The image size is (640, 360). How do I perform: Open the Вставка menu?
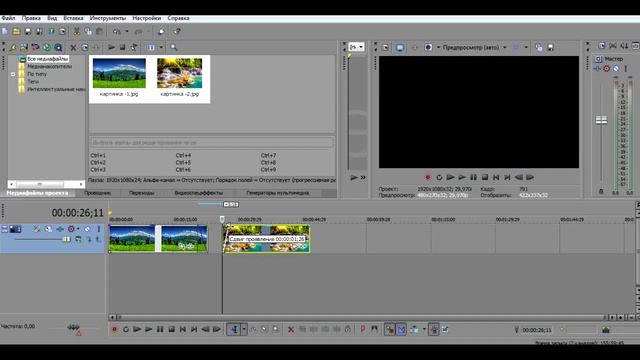click(x=73, y=18)
